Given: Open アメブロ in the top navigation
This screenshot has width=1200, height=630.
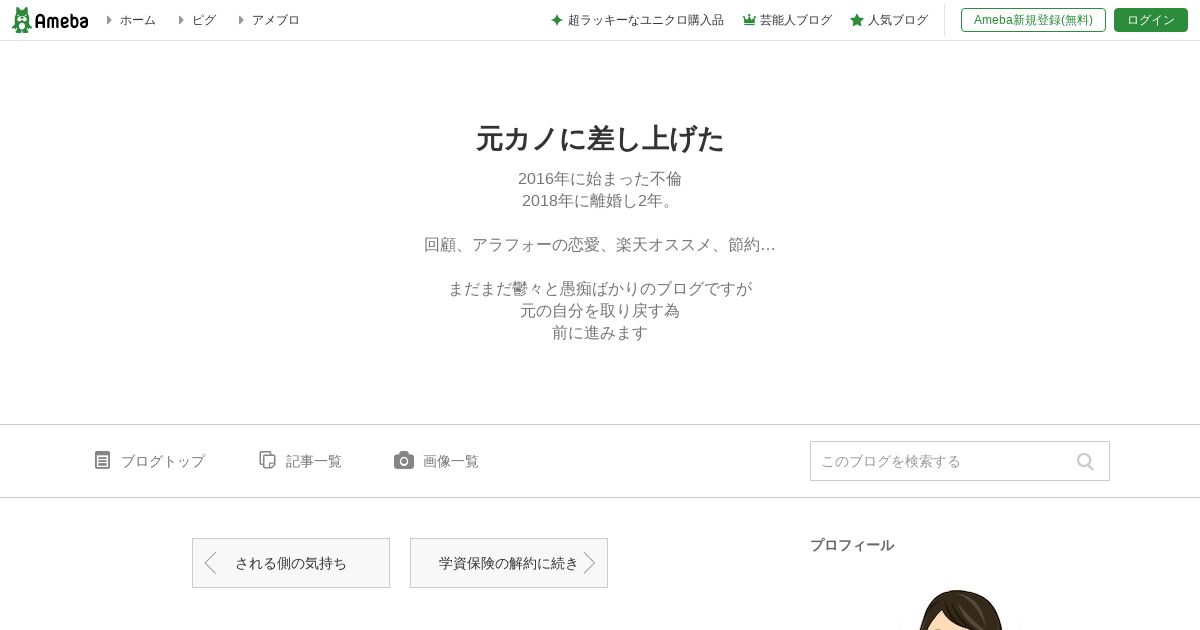Looking at the screenshot, I should [275, 20].
